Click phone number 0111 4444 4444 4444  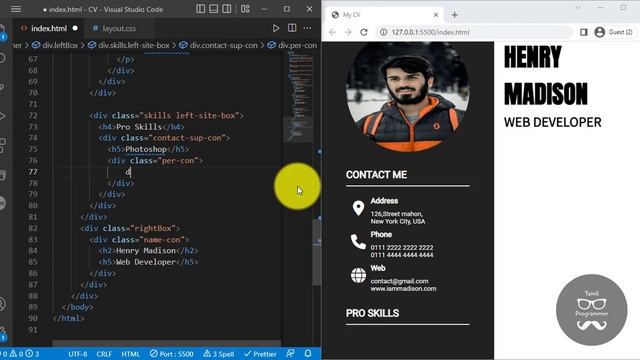coord(402,255)
